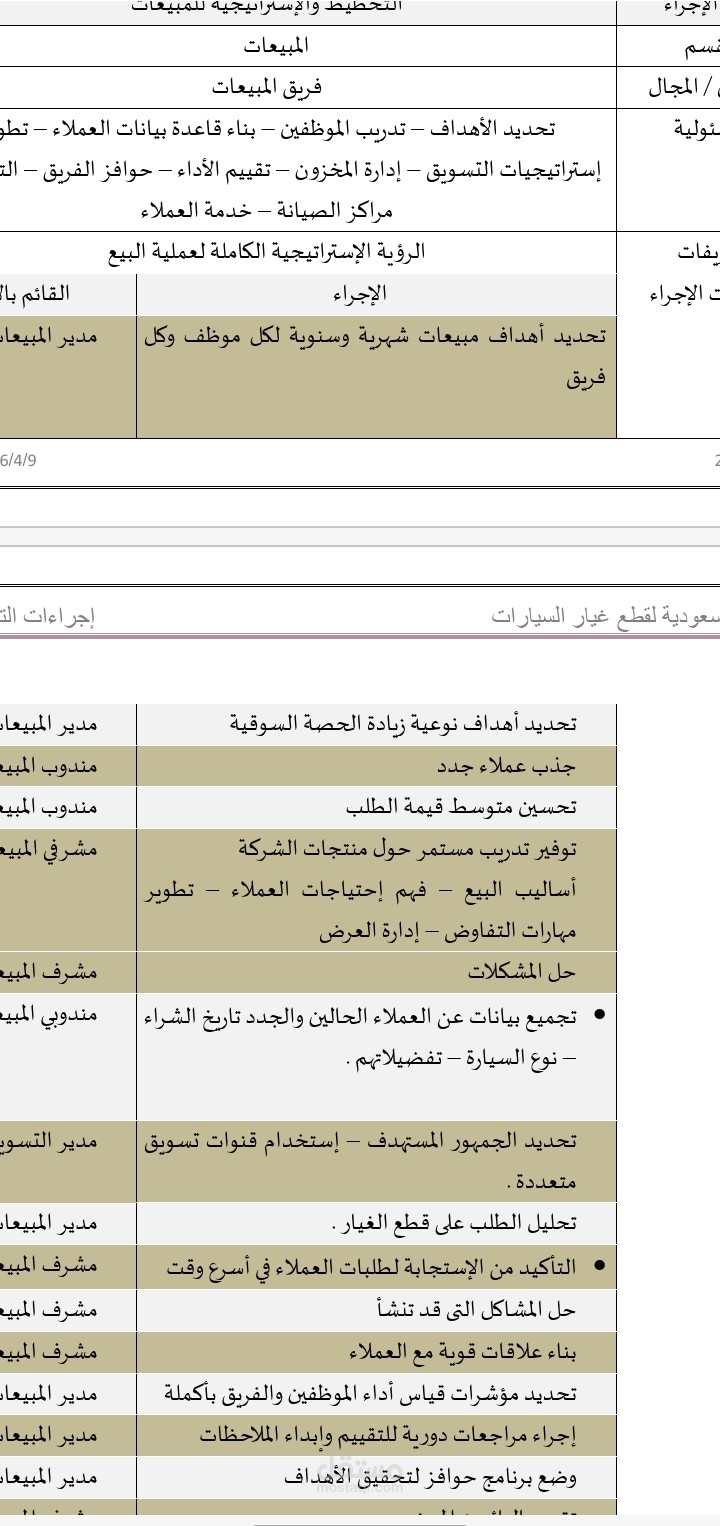This screenshot has height=1526, width=720.
Task: Select the cell containing only 'المبيعات'
Action: coord(308,46)
